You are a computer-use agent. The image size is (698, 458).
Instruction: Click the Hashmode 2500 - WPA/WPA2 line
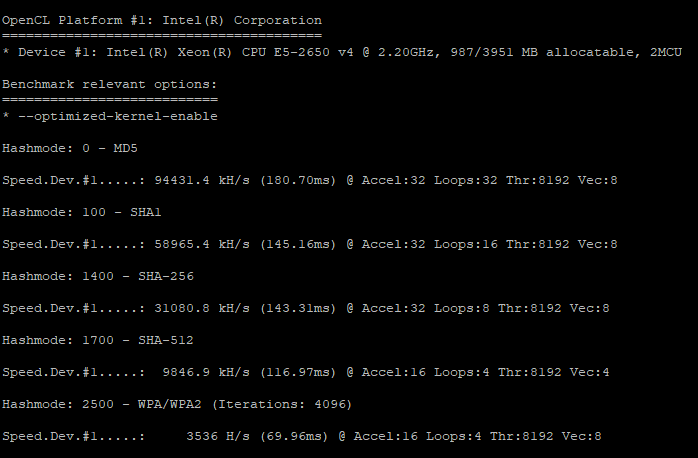(x=177, y=405)
